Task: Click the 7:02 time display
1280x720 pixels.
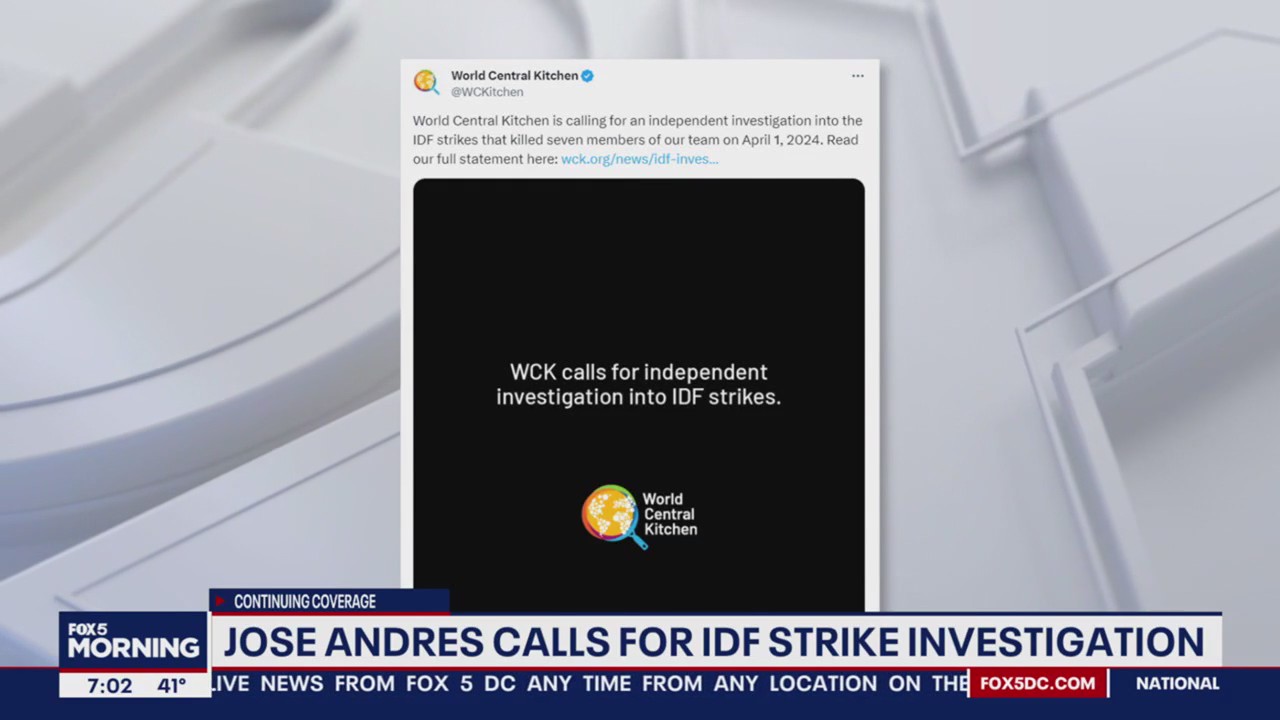Action: pos(109,686)
